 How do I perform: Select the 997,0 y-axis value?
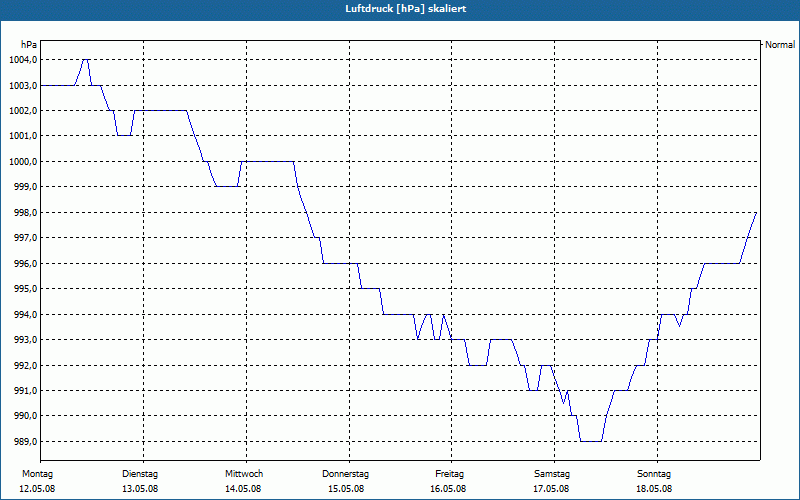point(25,238)
